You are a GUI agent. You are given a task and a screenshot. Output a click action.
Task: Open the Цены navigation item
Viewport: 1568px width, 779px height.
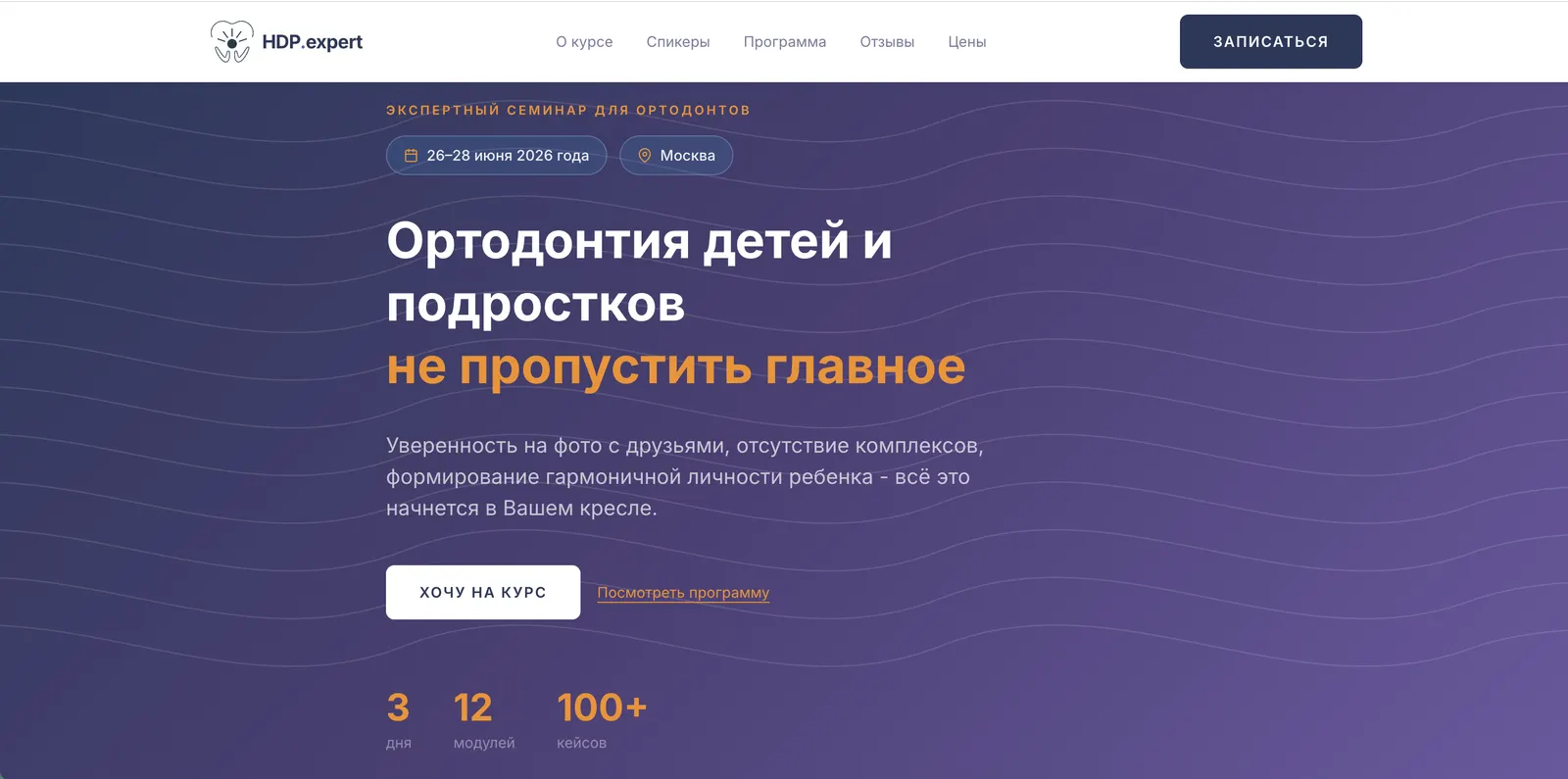(967, 42)
